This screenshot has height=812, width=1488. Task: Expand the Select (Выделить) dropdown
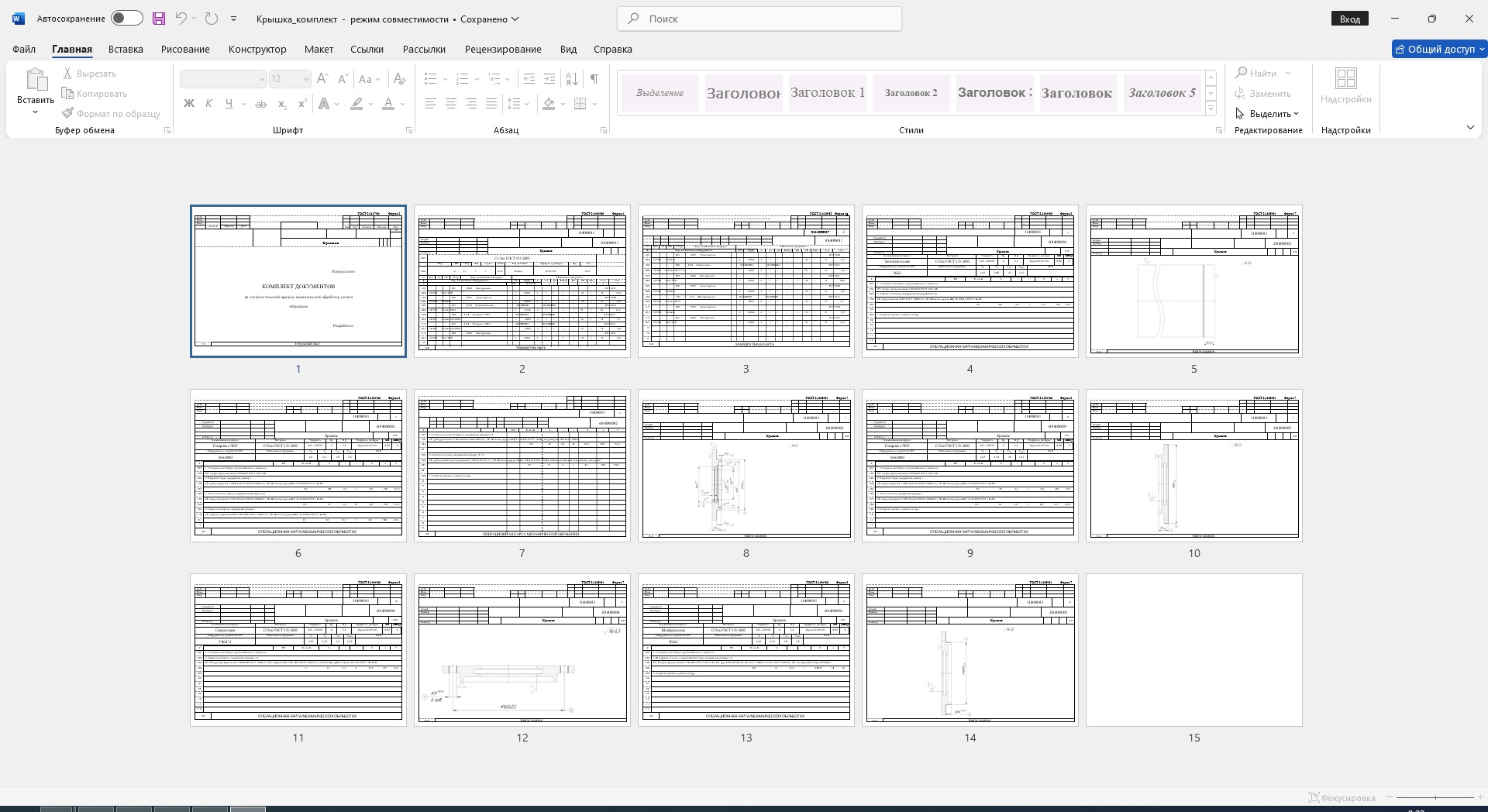click(1269, 114)
